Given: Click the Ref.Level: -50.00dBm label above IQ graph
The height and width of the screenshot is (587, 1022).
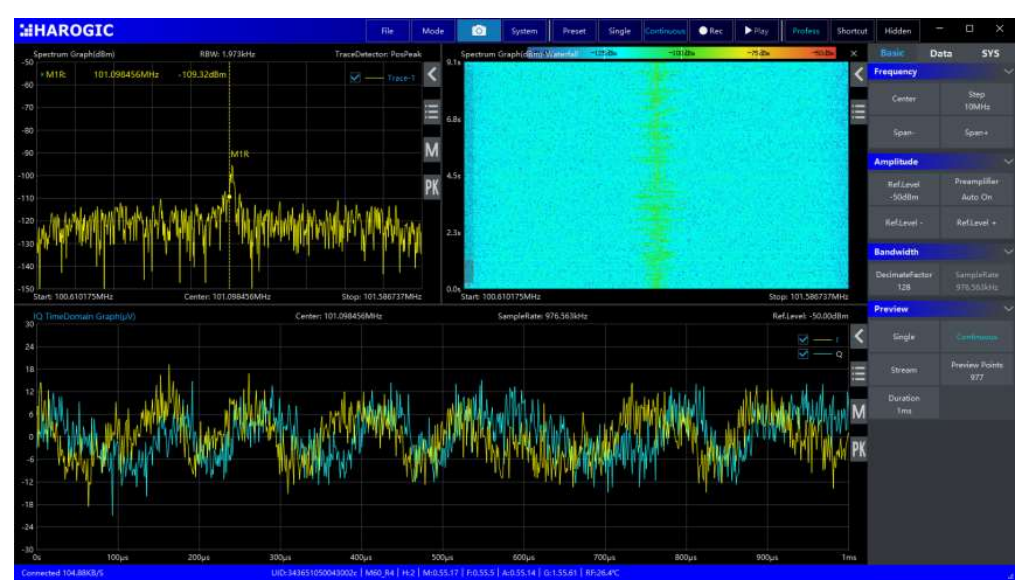Looking at the screenshot, I should pyautogui.click(x=810, y=317).
